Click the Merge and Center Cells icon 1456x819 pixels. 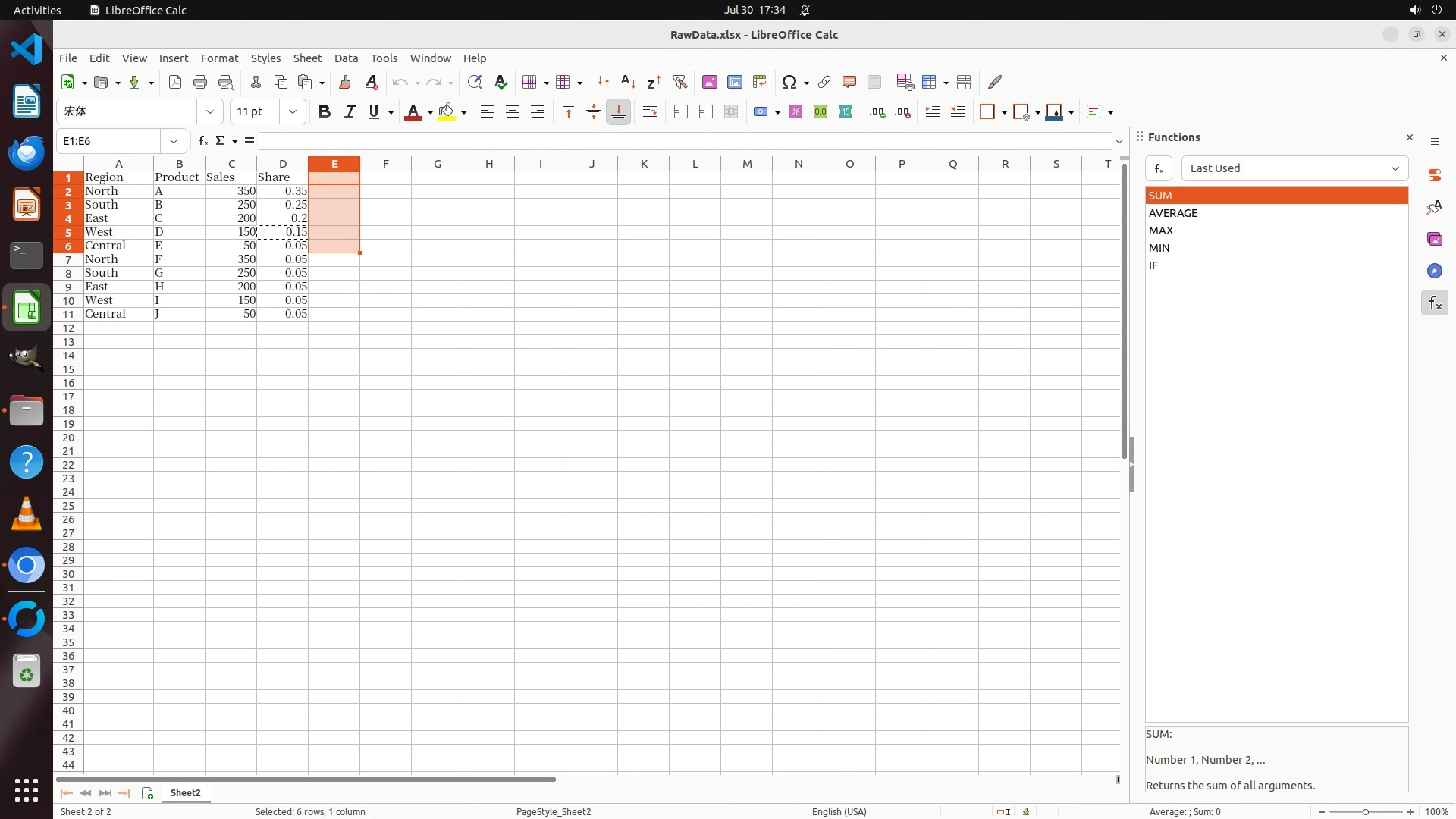pos(681,112)
